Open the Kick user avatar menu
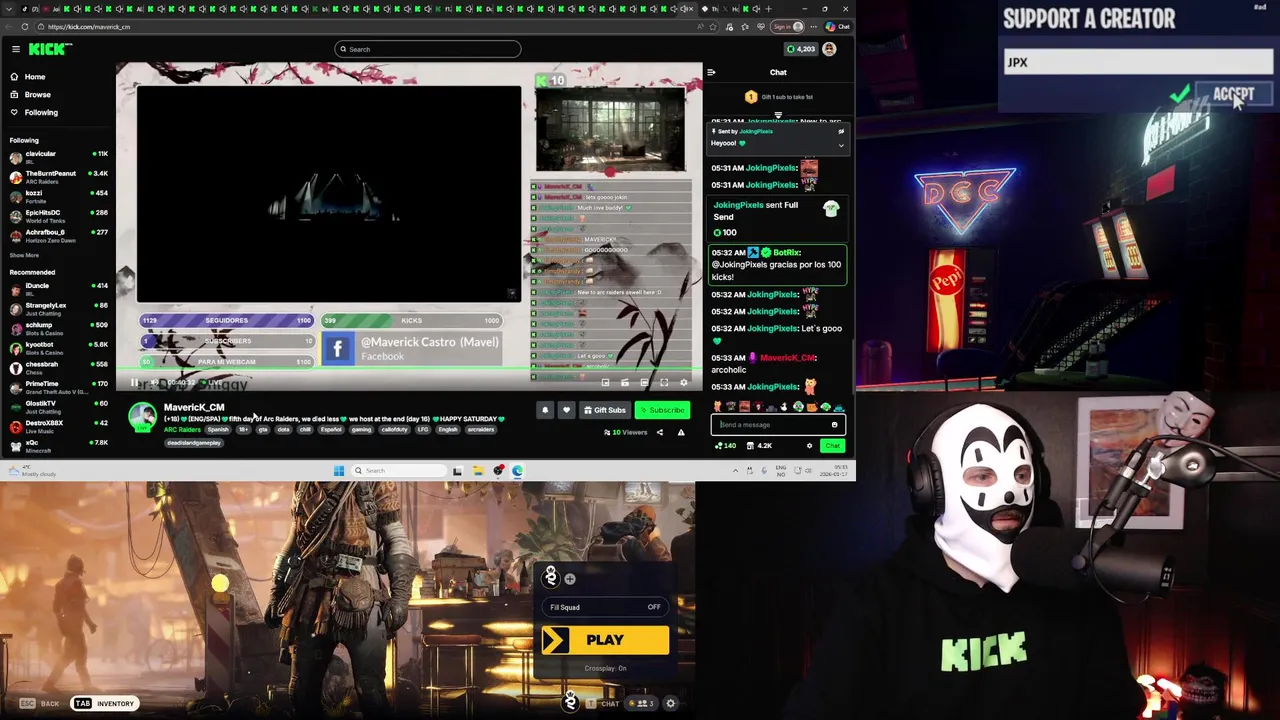 point(829,49)
